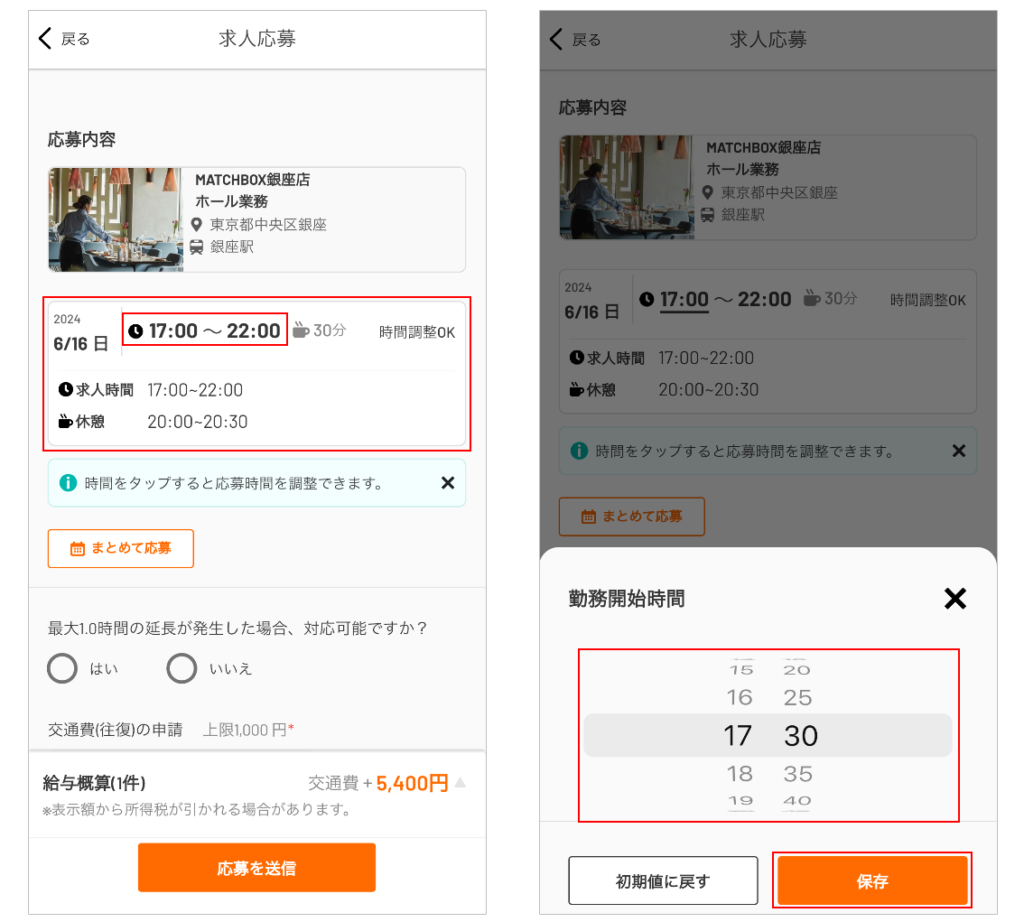Screen dimensions: 1024x922
Task: Close the 勤務開始時間 time picker sheet
Action: click(955, 598)
